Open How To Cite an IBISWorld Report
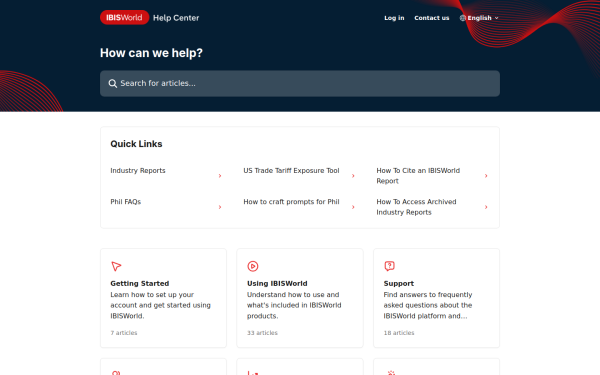Screen dimensions: 600x375 click(418, 176)
